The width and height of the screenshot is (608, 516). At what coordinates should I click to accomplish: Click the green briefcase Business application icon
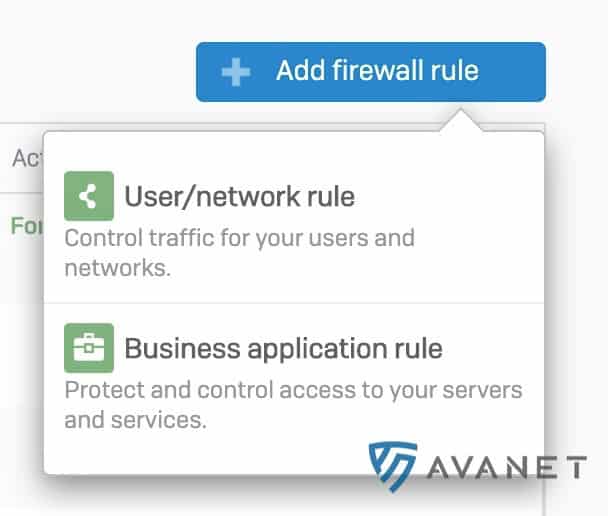coord(89,348)
